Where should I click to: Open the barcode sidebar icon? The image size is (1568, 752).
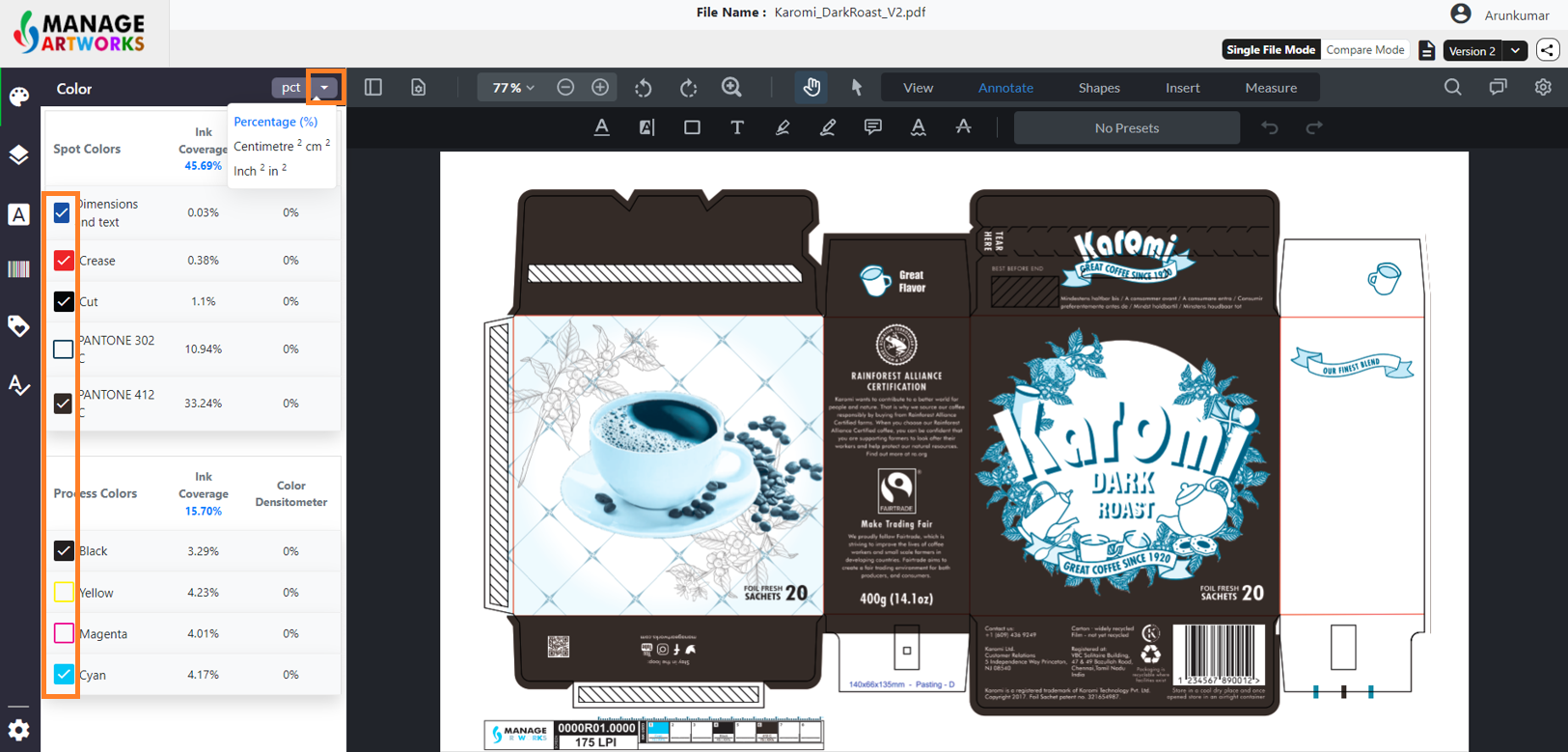coord(19,269)
